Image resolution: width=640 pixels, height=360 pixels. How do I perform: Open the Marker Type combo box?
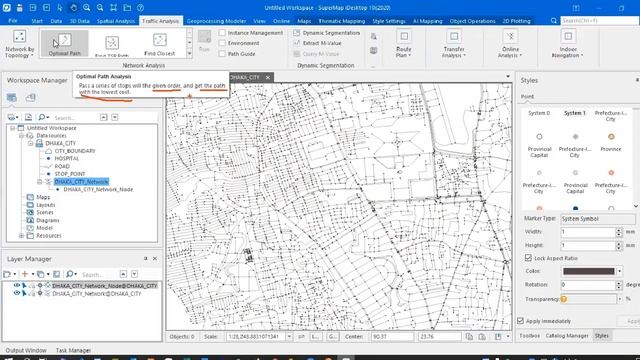pos(598,219)
